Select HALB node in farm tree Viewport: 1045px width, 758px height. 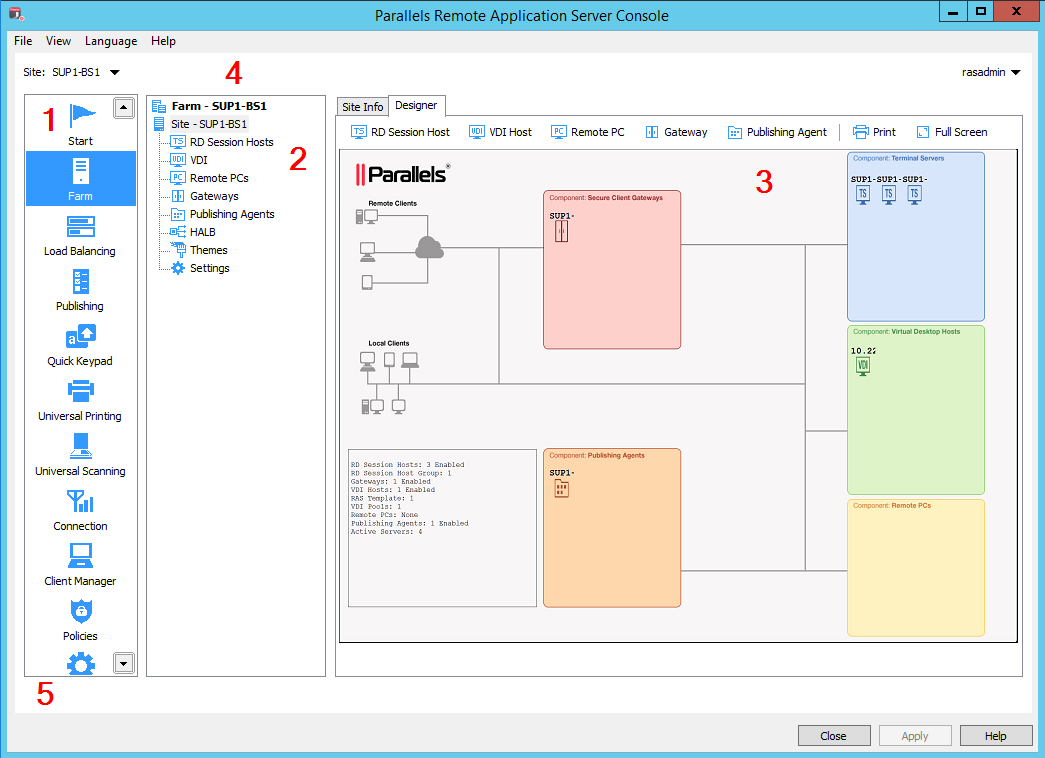(x=202, y=232)
